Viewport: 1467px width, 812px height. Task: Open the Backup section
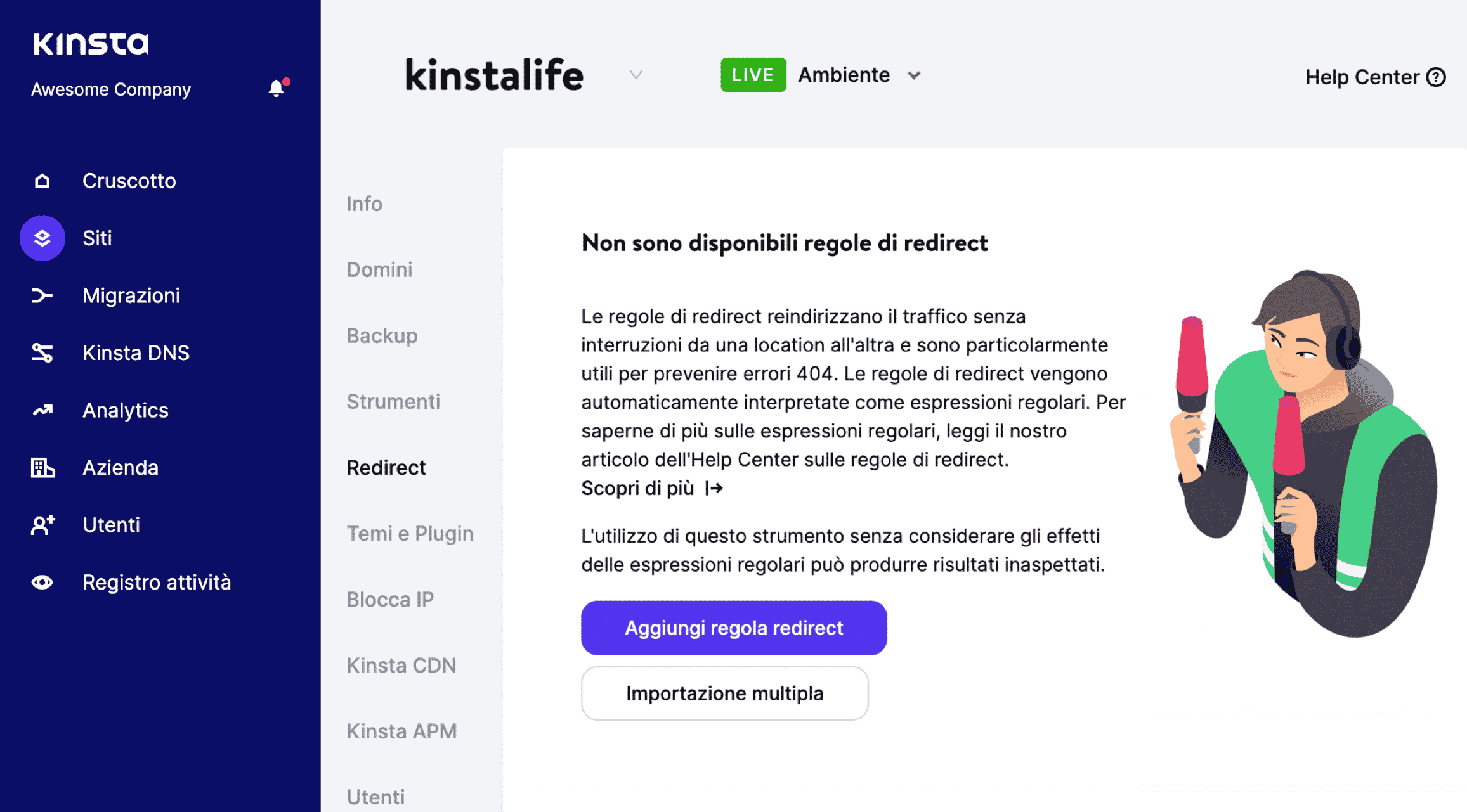tap(382, 335)
